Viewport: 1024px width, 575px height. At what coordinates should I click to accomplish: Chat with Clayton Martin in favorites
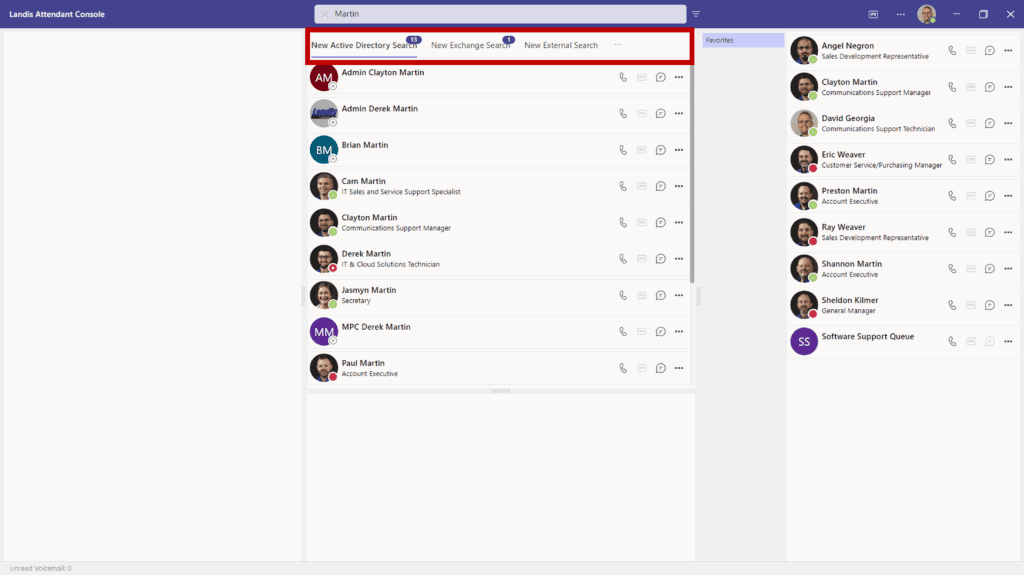(x=989, y=87)
